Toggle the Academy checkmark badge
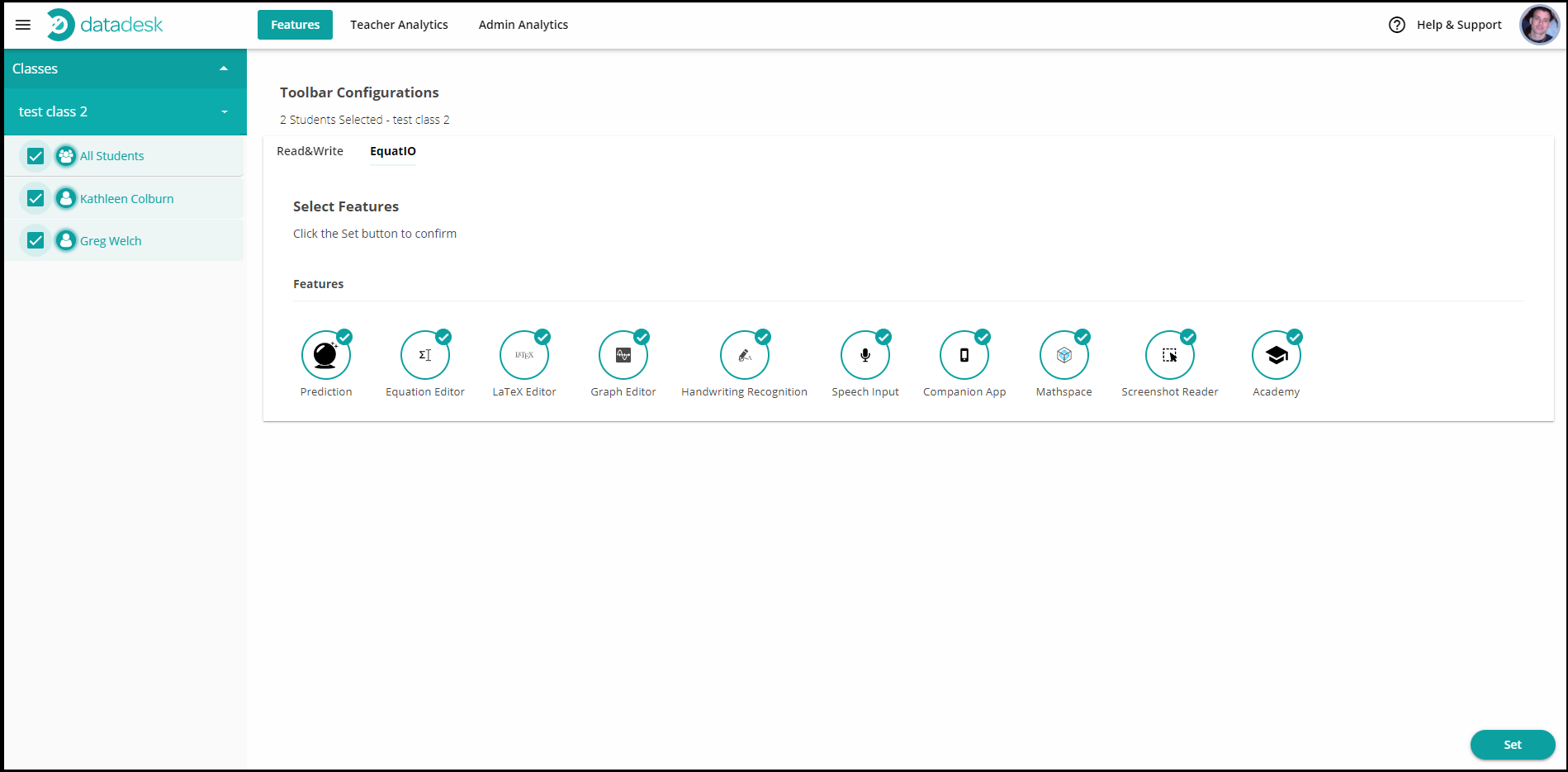The width and height of the screenshot is (1568, 772). coord(1295,337)
